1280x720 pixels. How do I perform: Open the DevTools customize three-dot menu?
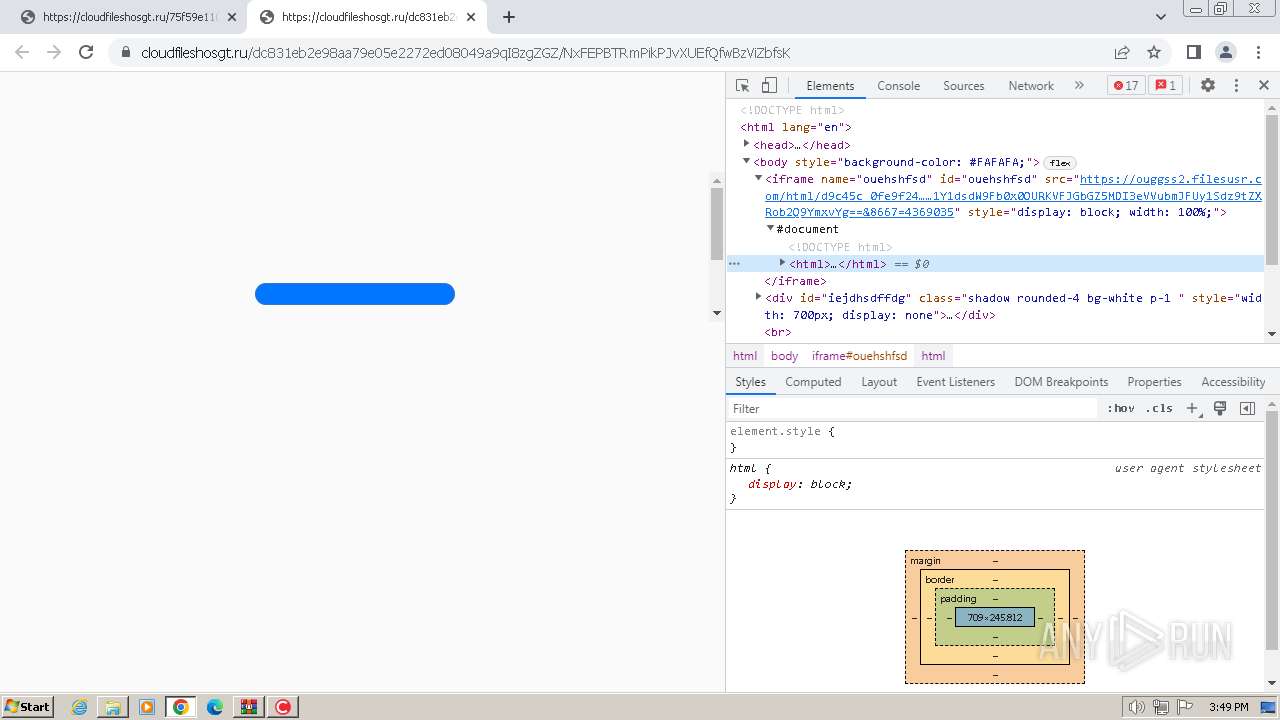[x=1236, y=85]
